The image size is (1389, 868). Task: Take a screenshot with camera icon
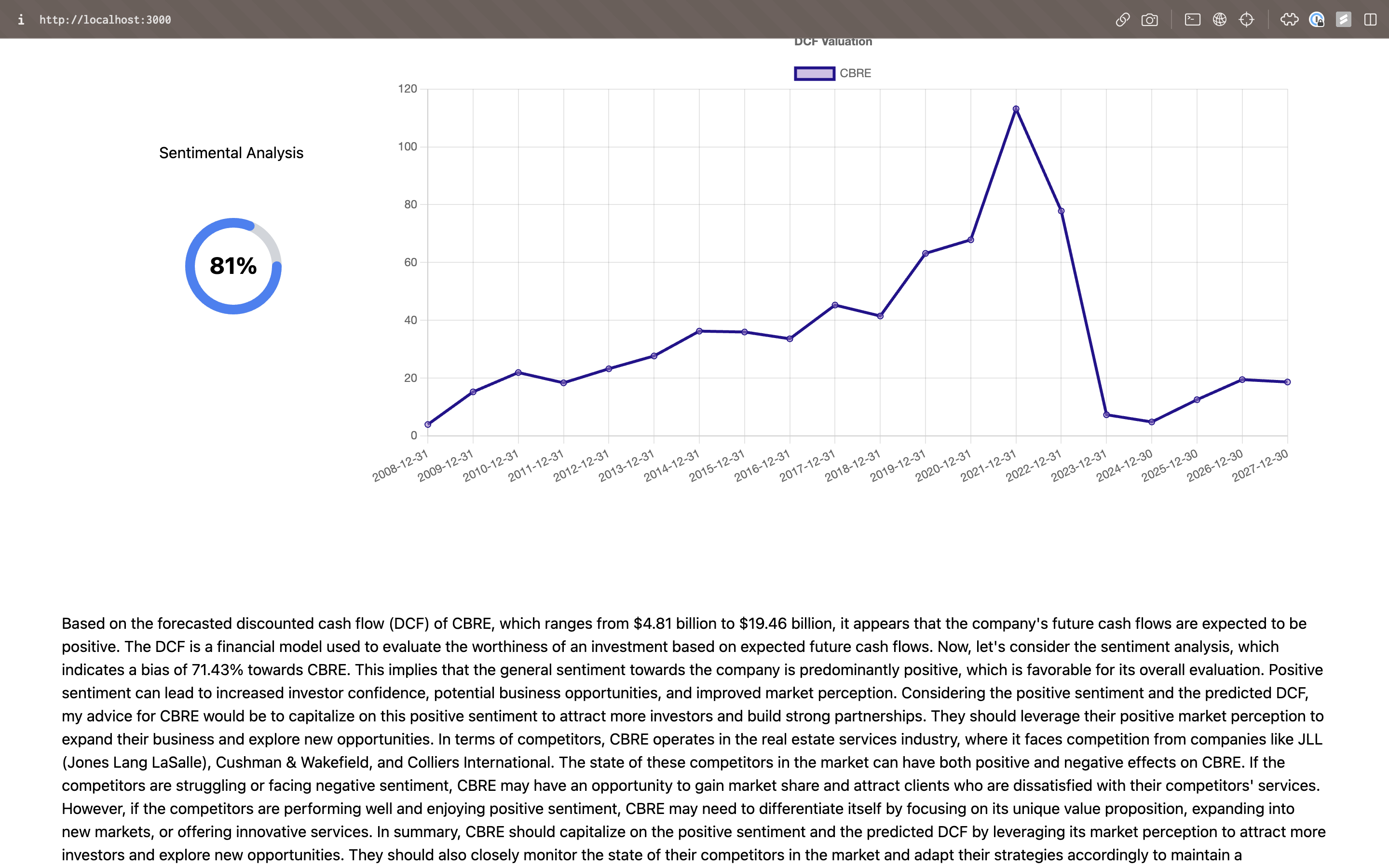1149,19
